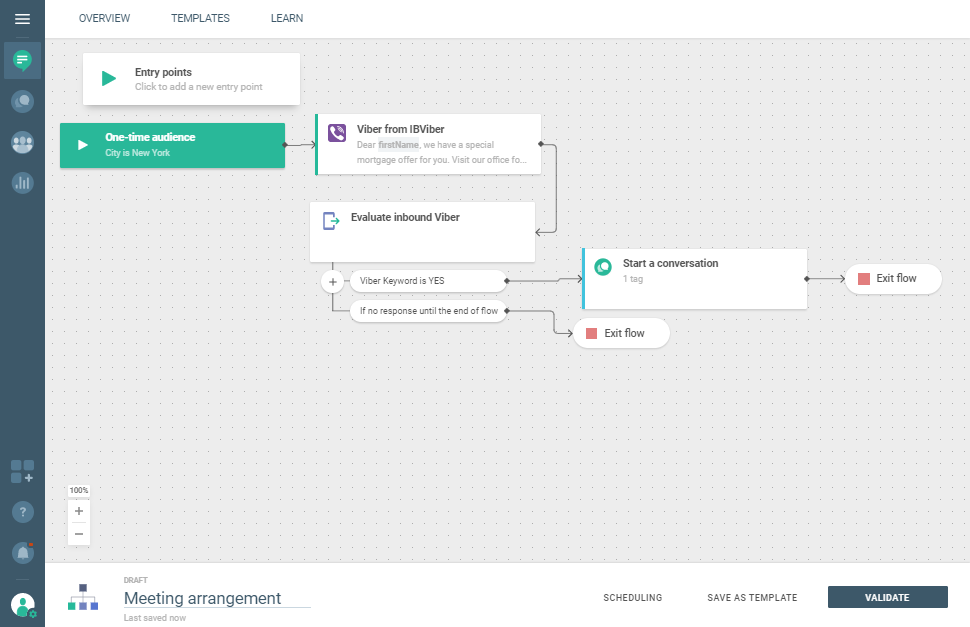Select the chat bubble icon in the sidebar
Viewport: 970px width, 627px height.
(22, 61)
